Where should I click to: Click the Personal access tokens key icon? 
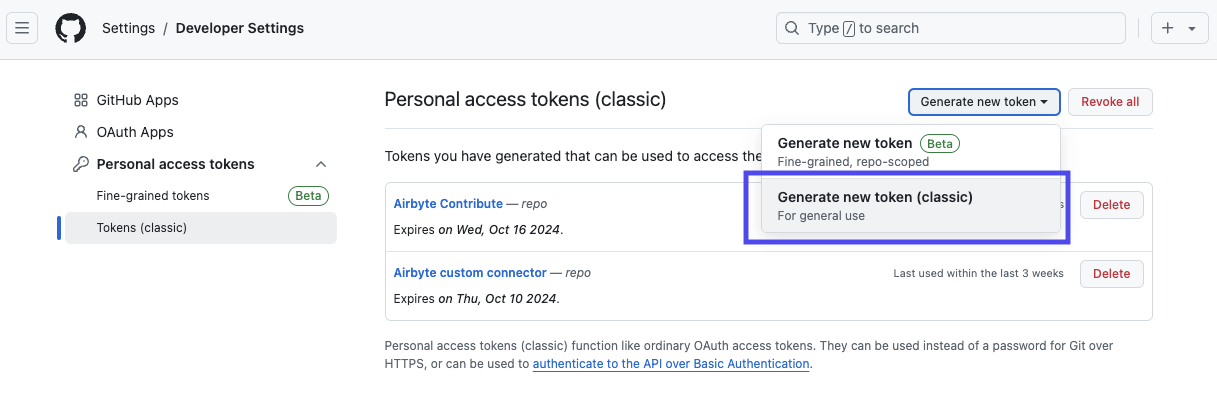pyautogui.click(x=81, y=164)
